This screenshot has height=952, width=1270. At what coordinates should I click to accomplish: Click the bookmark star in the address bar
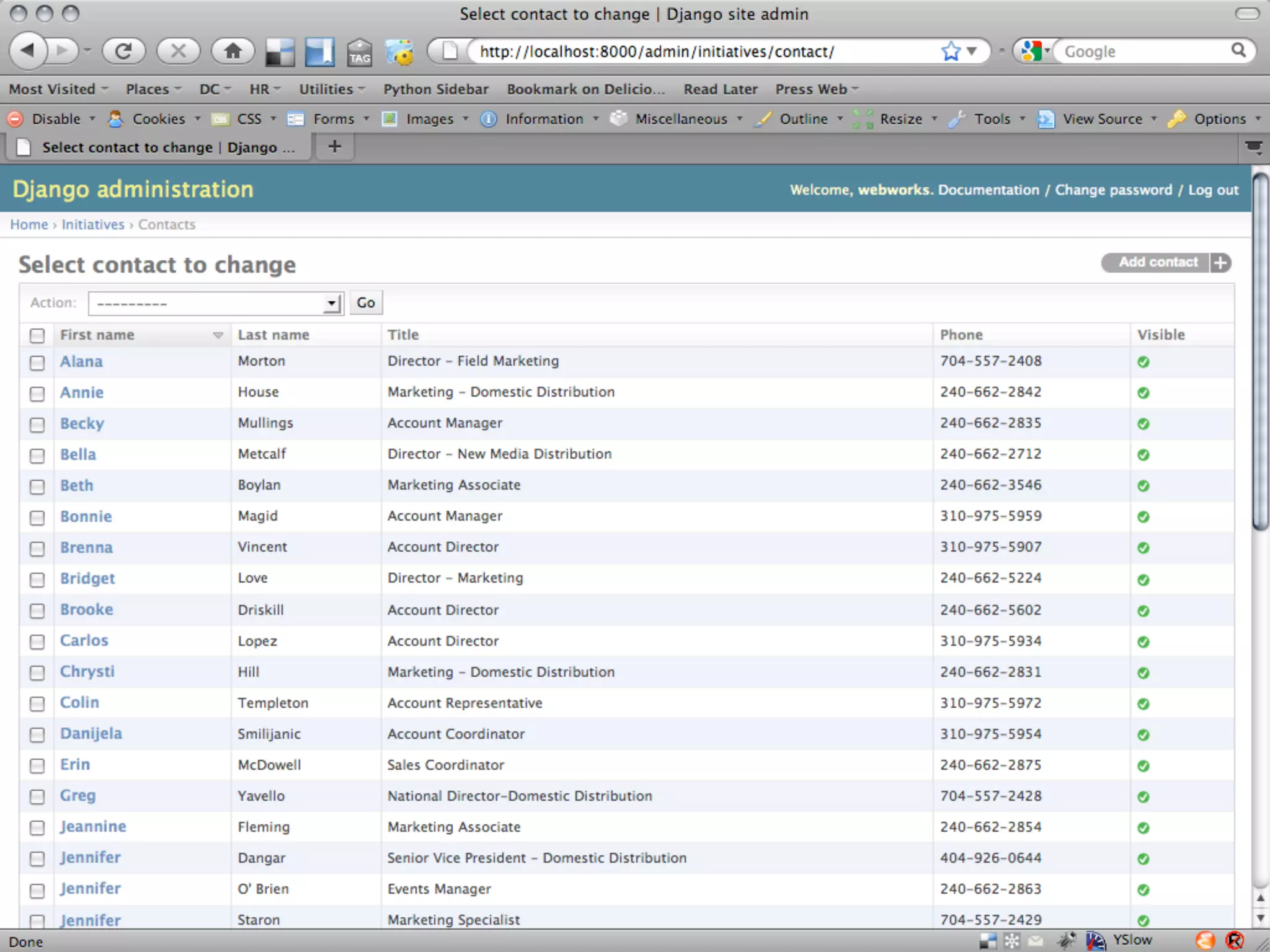tap(950, 51)
